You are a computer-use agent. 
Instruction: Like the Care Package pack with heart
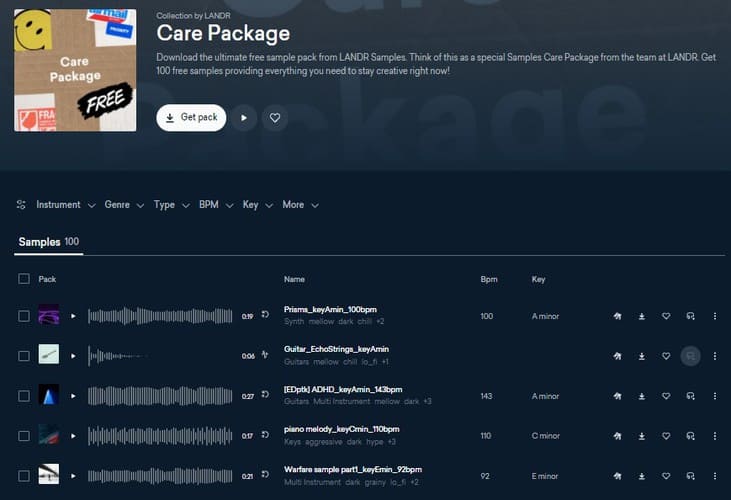(x=275, y=118)
